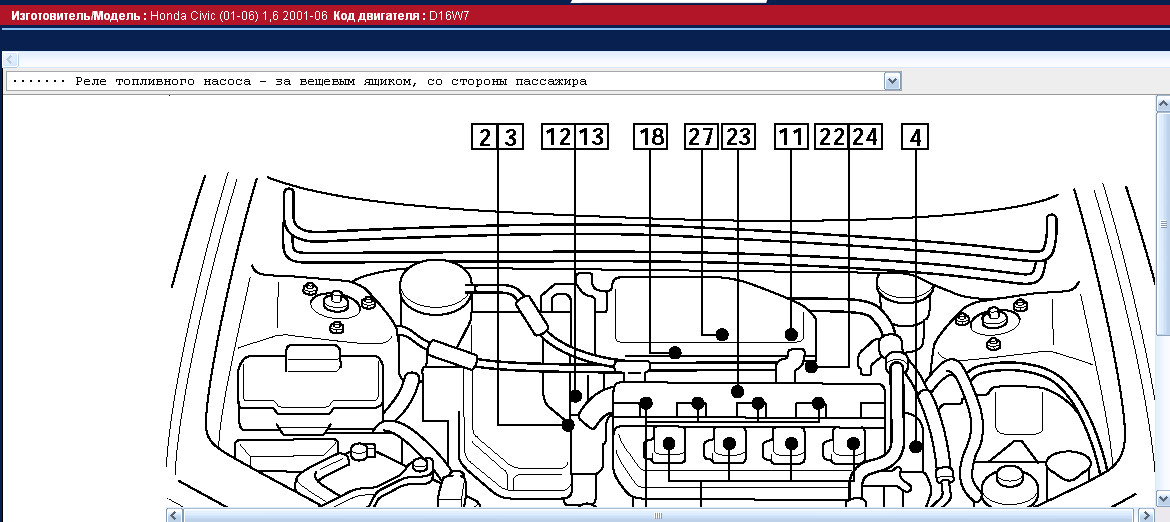Viewport: 1170px width, 522px height.
Task: Select component label 3 in the diagram
Action: click(x=510, y=136)
